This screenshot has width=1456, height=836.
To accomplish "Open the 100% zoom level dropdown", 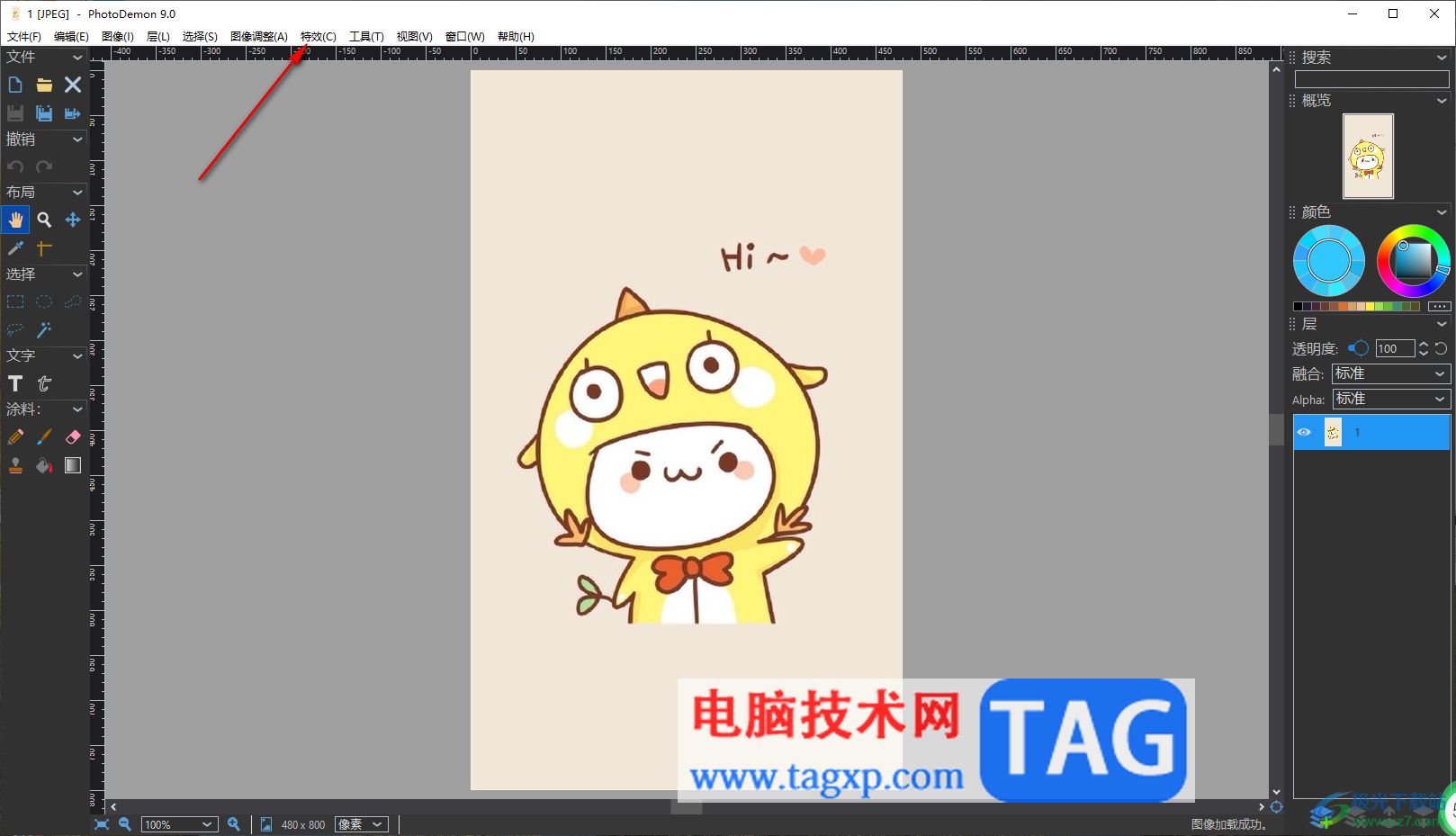I will pos(180,824).
